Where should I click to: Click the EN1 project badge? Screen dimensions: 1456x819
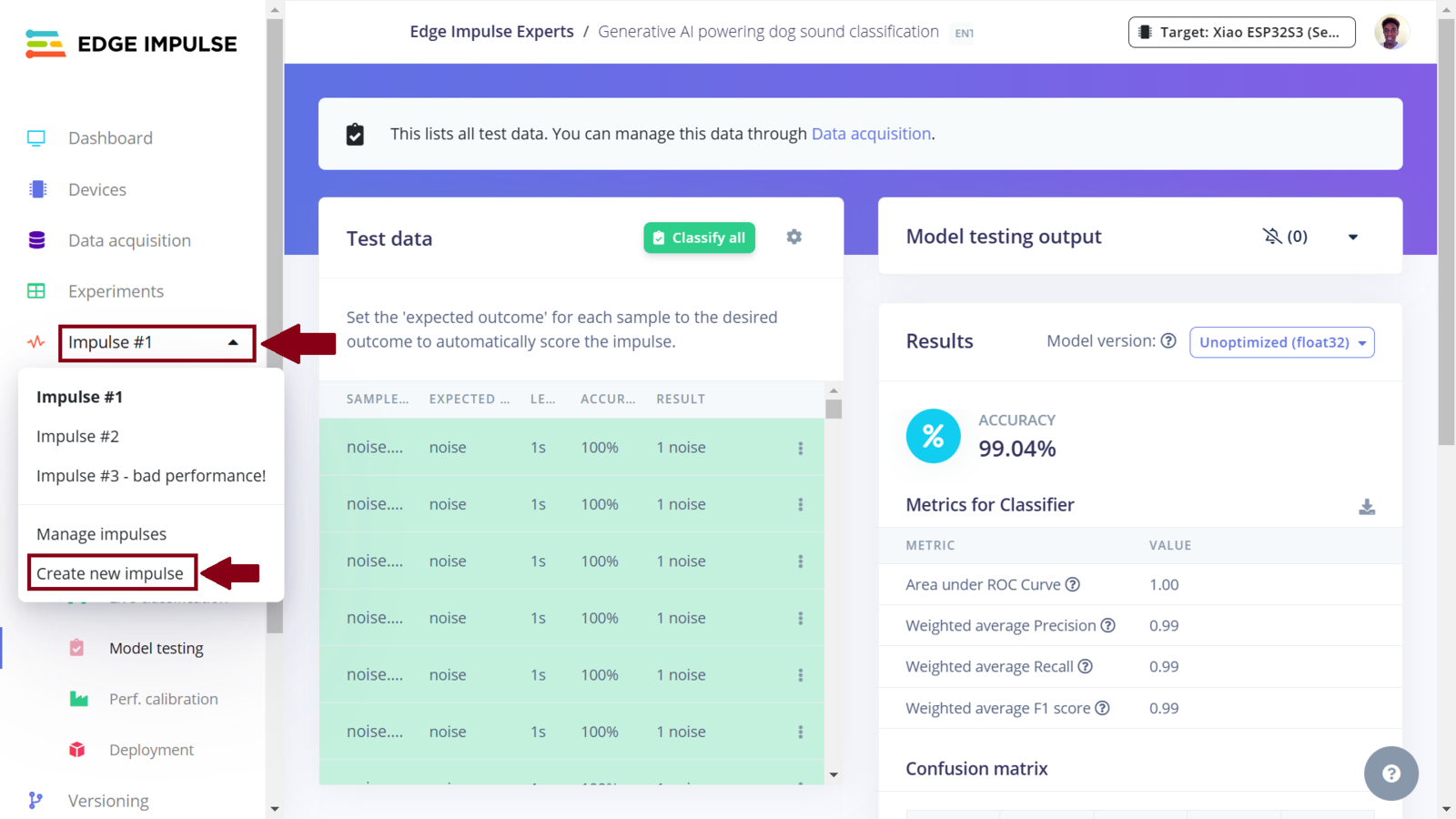click(964, 33)
